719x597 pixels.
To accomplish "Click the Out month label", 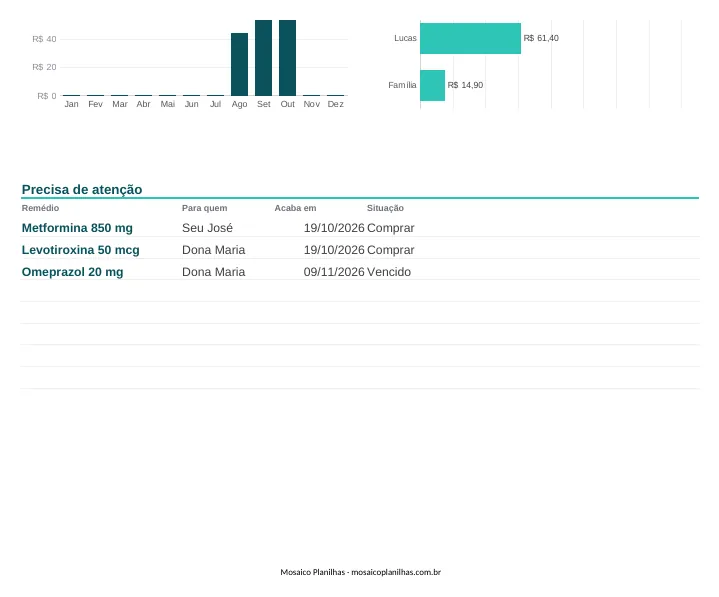I will [x=288, y=104].
